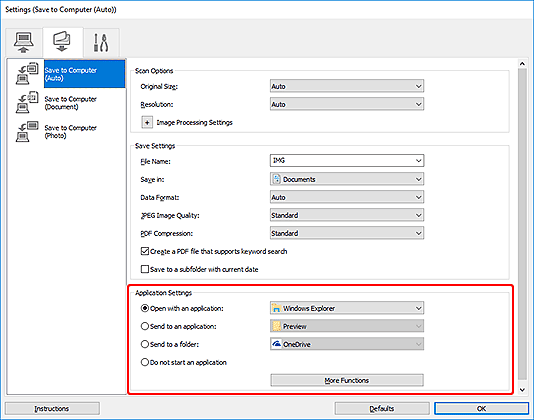
Task: Toggle Create a PDF file keyword search checkbox
Action: (x=145, y=251)
